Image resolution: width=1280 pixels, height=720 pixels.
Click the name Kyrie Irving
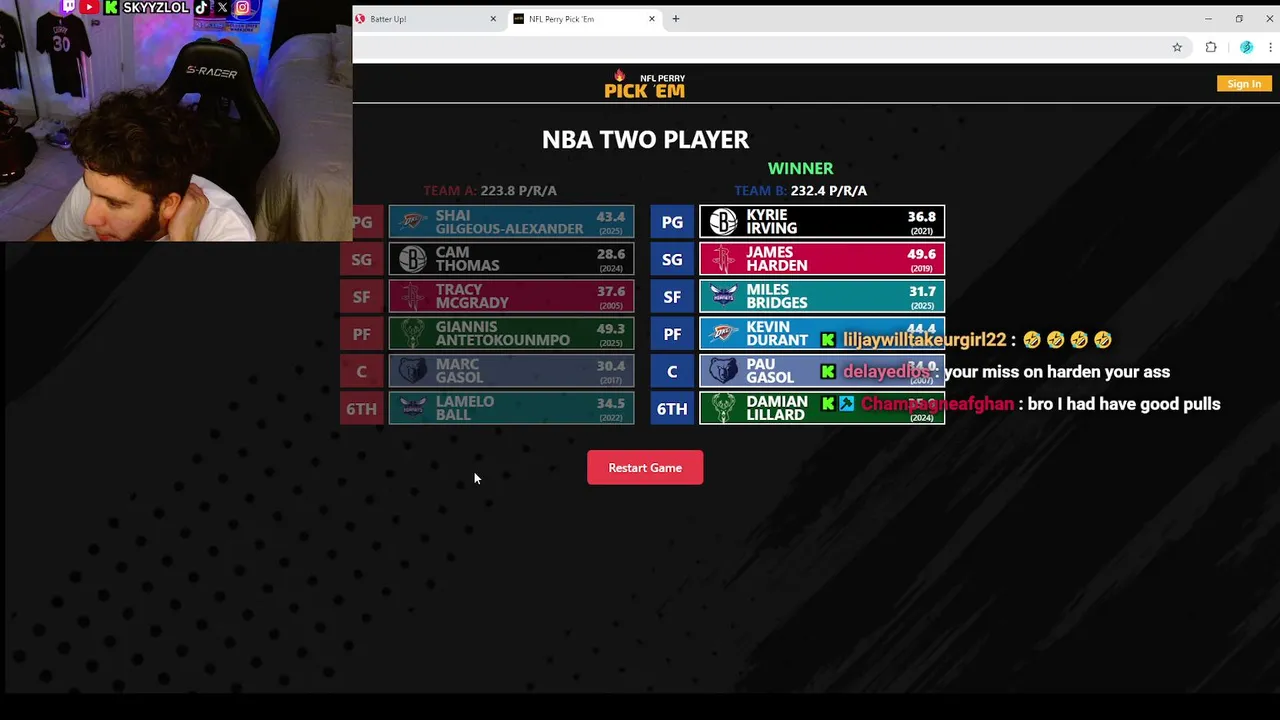click(771, 222)
